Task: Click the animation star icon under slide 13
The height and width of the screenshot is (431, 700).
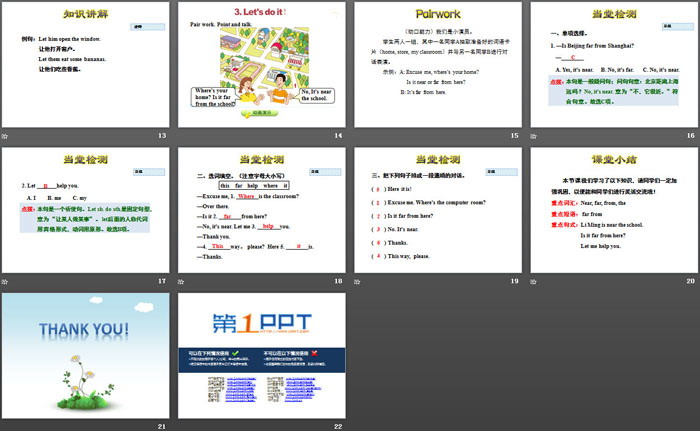Action: point(5,136)
